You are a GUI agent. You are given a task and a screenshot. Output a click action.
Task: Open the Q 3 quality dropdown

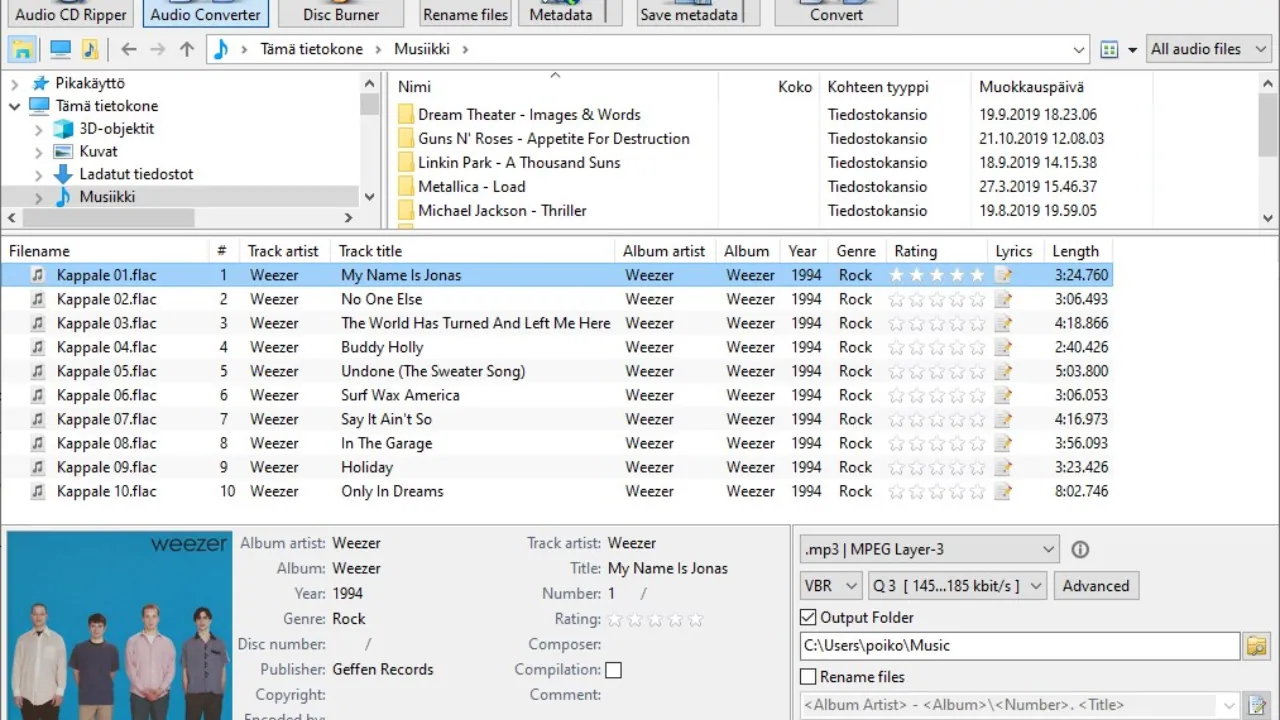click(x=957, y=586)
